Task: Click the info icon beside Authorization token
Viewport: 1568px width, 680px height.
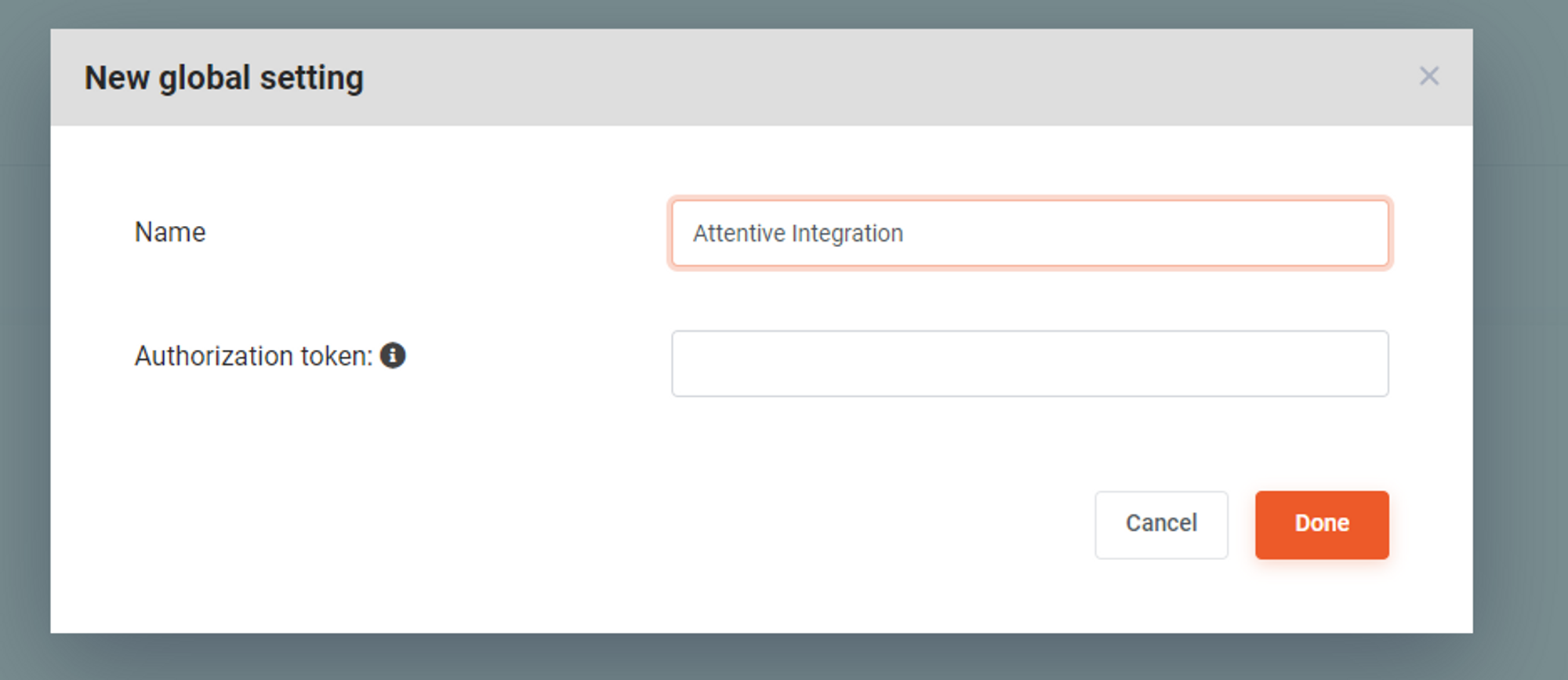Action: pyautogui.click(x=393, y=356)
